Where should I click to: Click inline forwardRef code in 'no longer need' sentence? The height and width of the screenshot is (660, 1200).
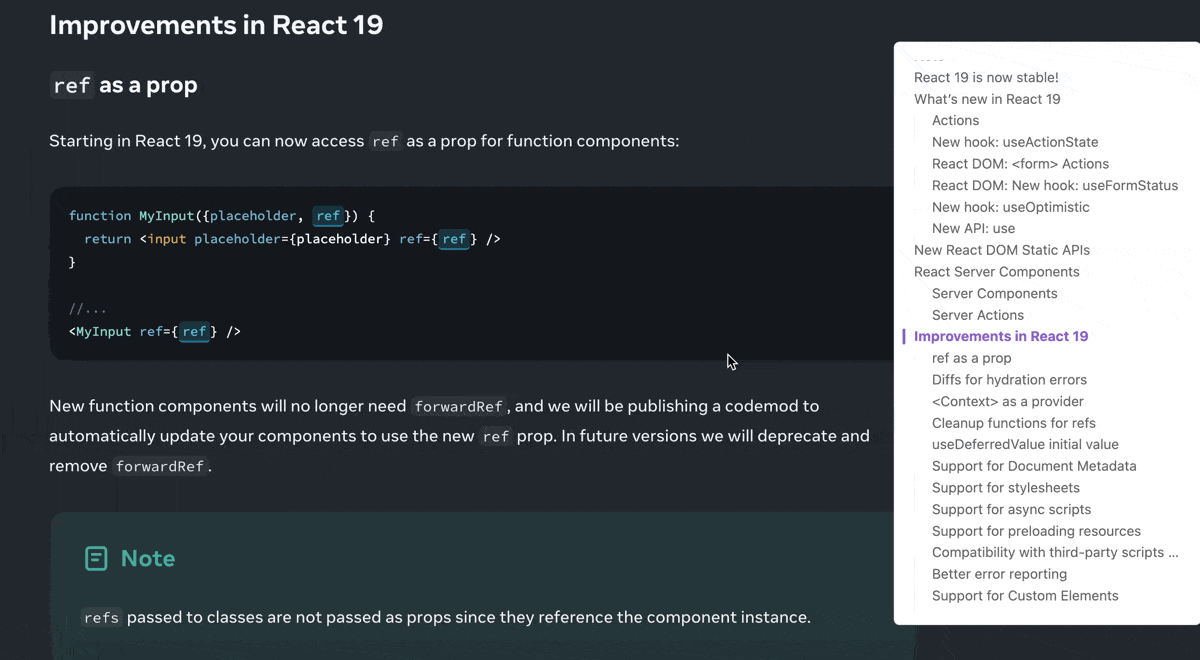(x=460, y=406)
